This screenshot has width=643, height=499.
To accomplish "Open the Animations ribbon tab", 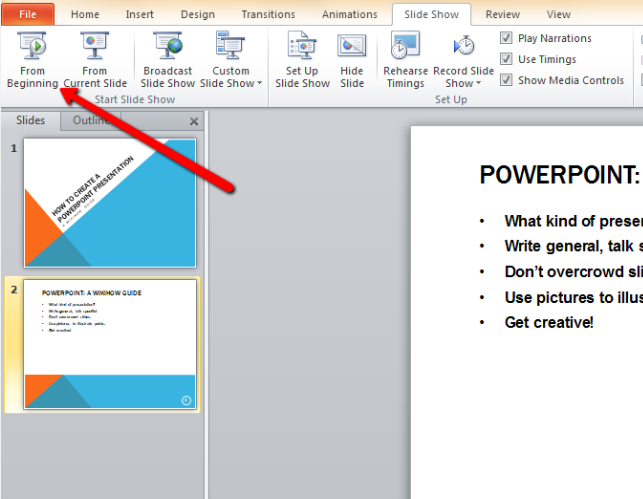I will [350, 15].
